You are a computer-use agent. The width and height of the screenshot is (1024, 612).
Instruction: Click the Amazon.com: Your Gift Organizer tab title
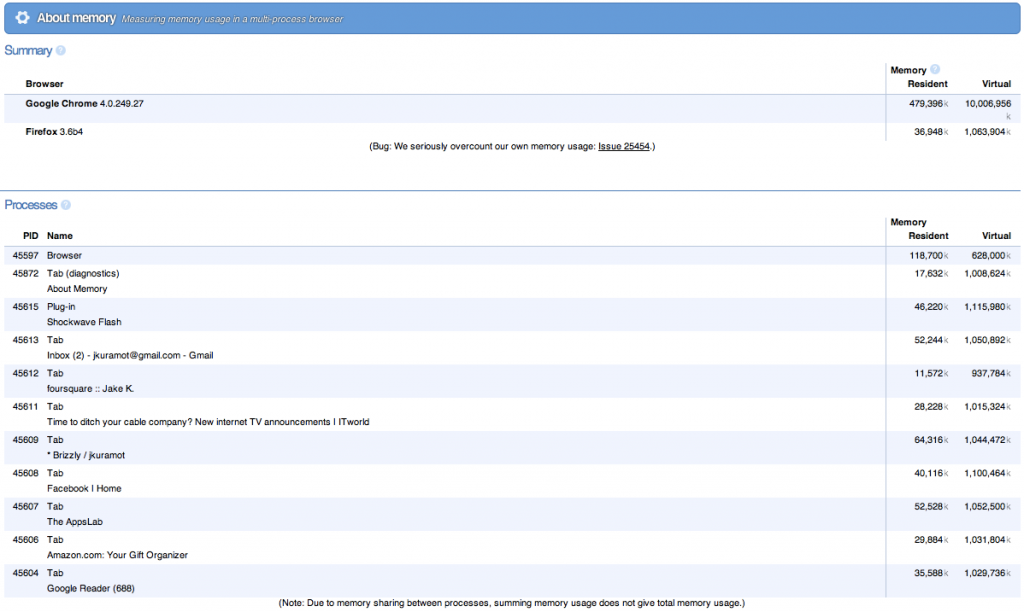(x=117, y=555)
